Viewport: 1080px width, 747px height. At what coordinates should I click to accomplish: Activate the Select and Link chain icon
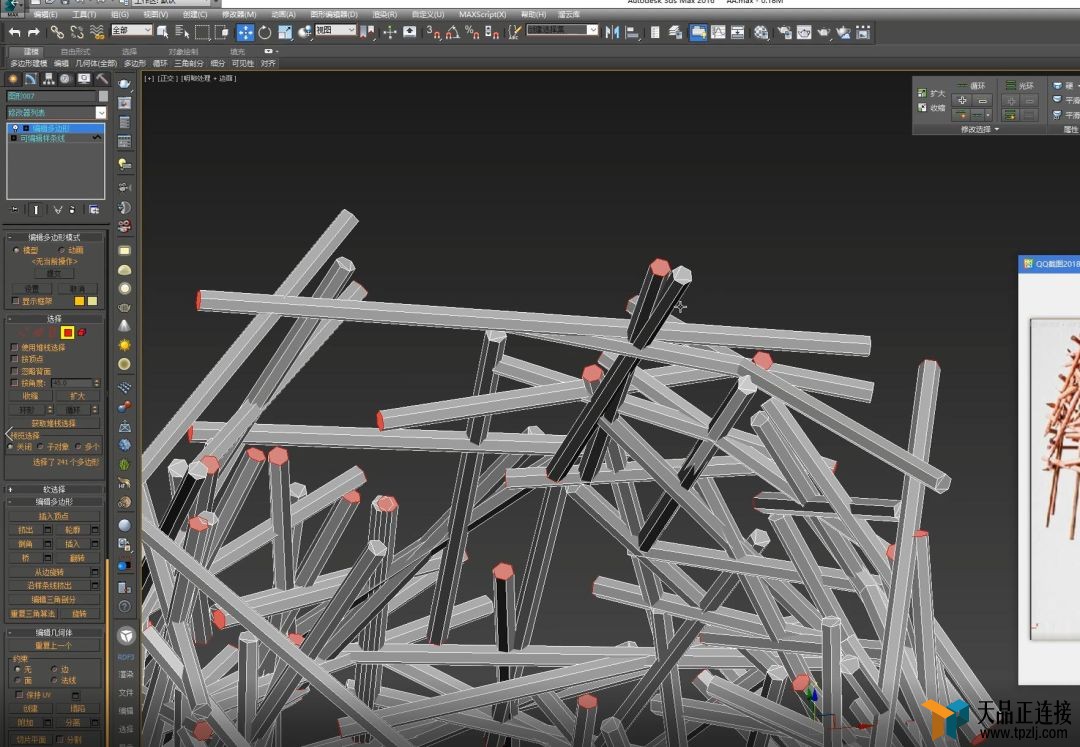pyautogui.click(x=57, y=32)
